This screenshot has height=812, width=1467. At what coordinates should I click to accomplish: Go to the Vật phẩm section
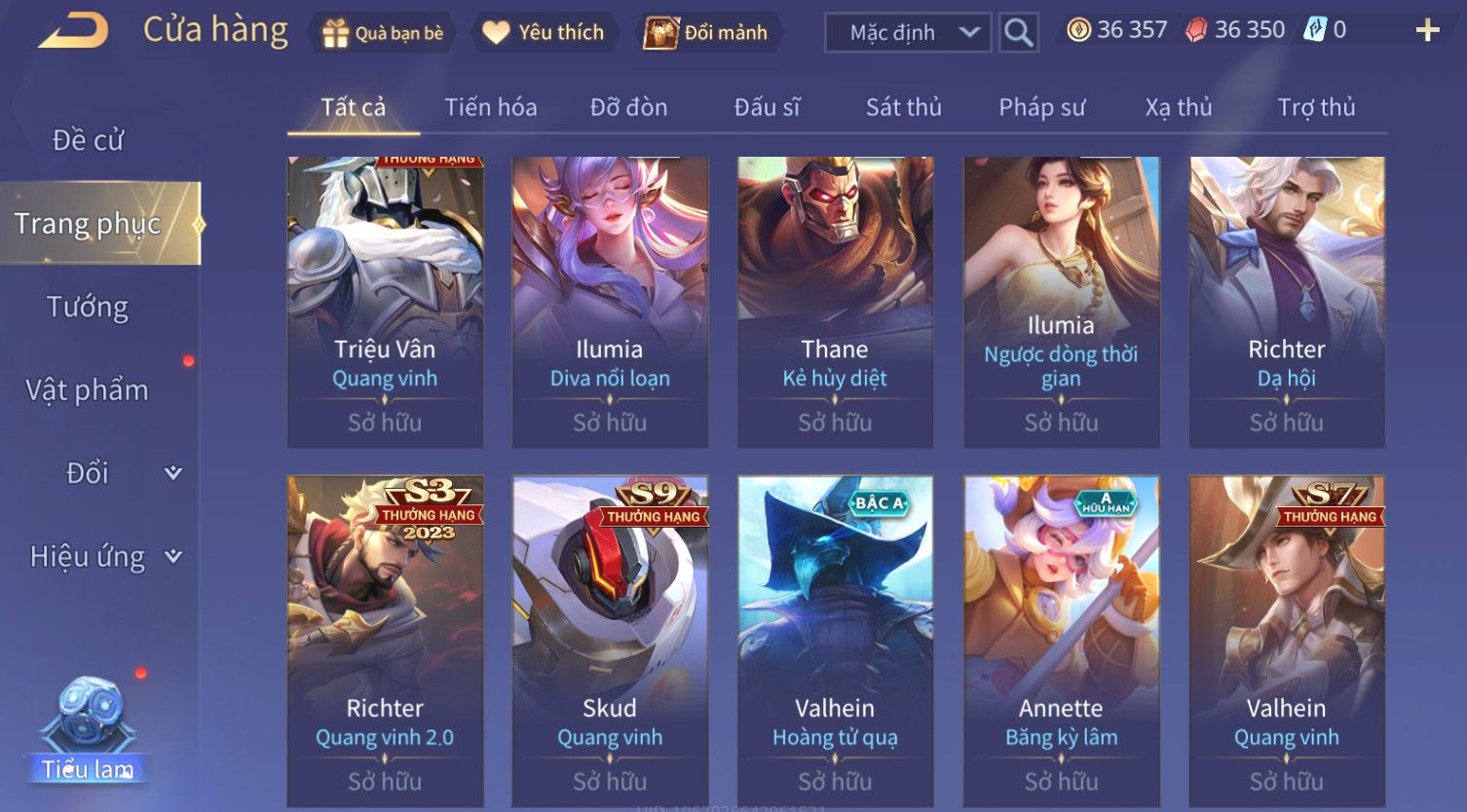tap(88, 389)
